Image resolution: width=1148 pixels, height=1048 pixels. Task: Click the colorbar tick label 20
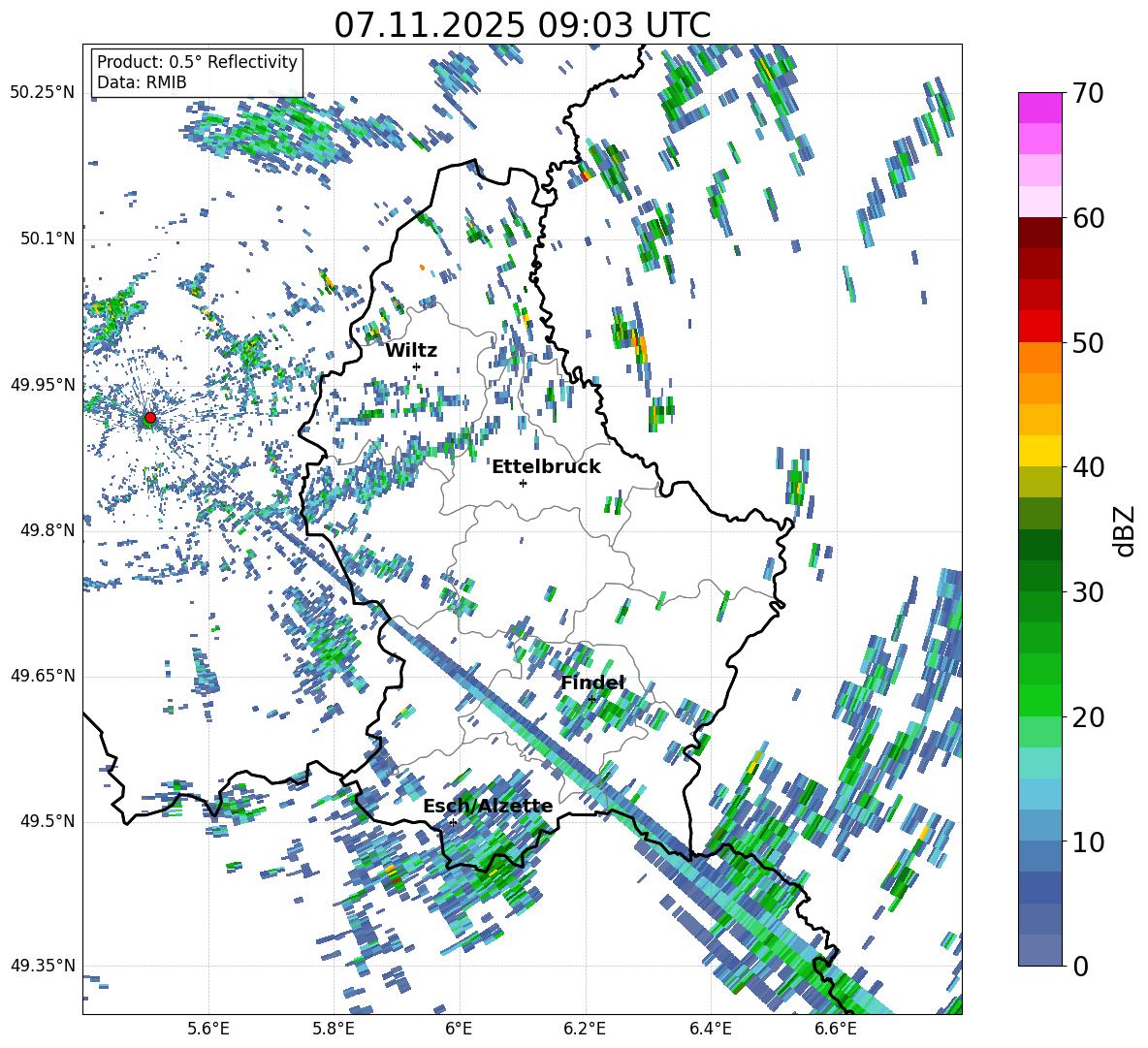(x=1088, y=717)
